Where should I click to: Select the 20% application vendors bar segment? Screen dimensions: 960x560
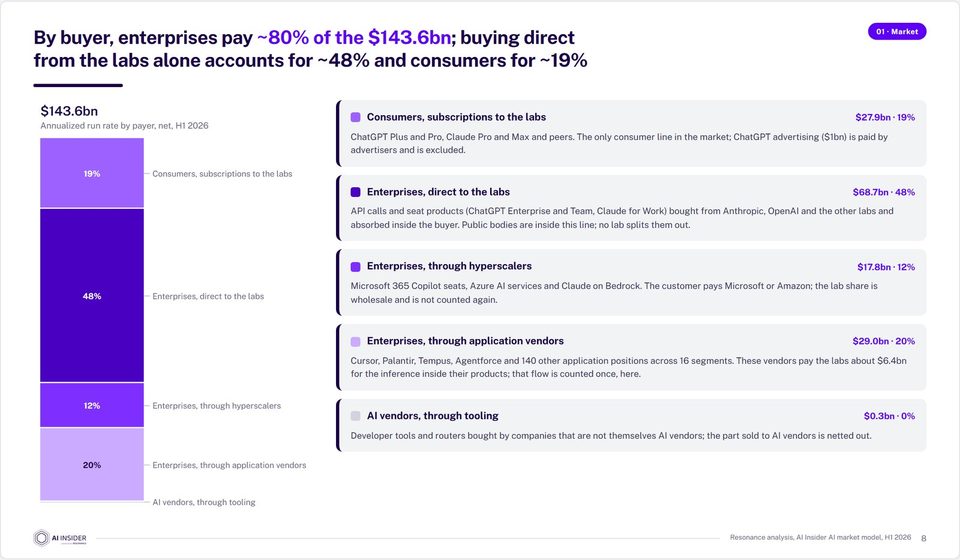[x=92, y=465]
